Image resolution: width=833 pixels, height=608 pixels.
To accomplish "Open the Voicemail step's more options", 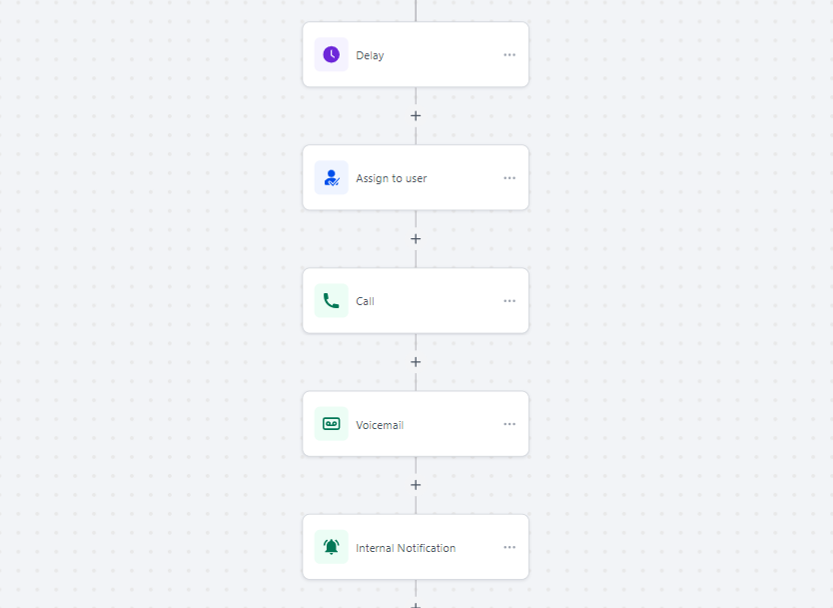I will click(510, 424).
